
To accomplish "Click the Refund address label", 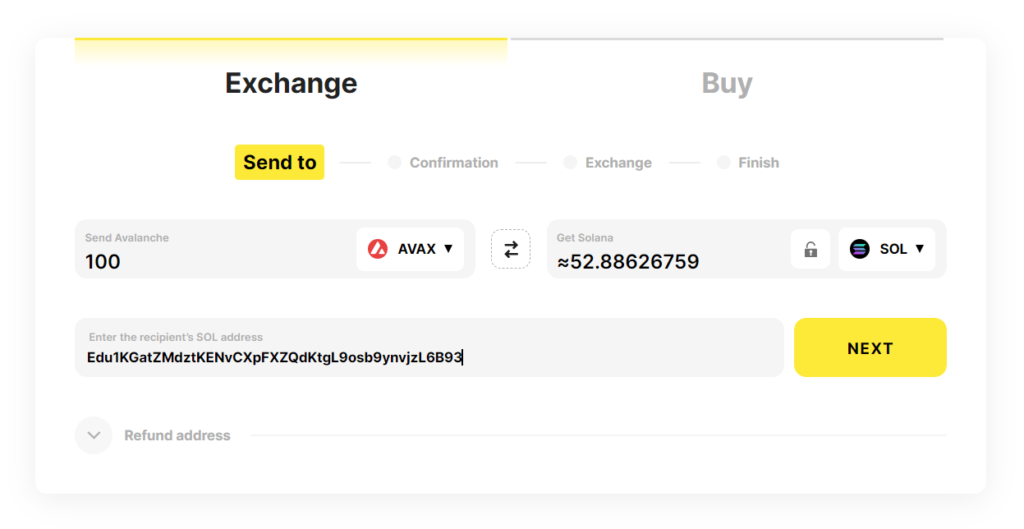I will [177, 435].
